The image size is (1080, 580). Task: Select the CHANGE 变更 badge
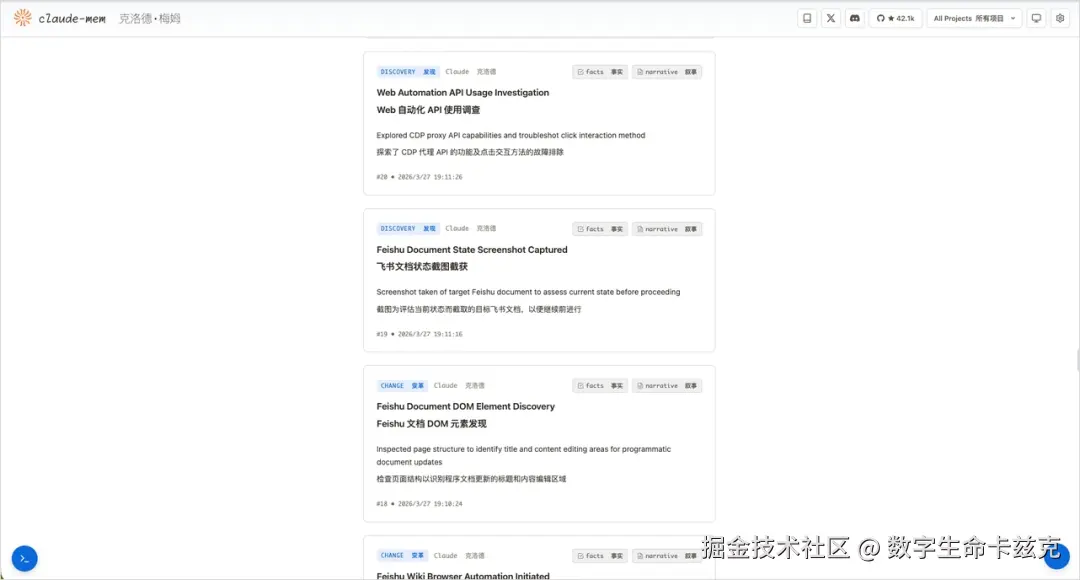[x=401, y=385]
